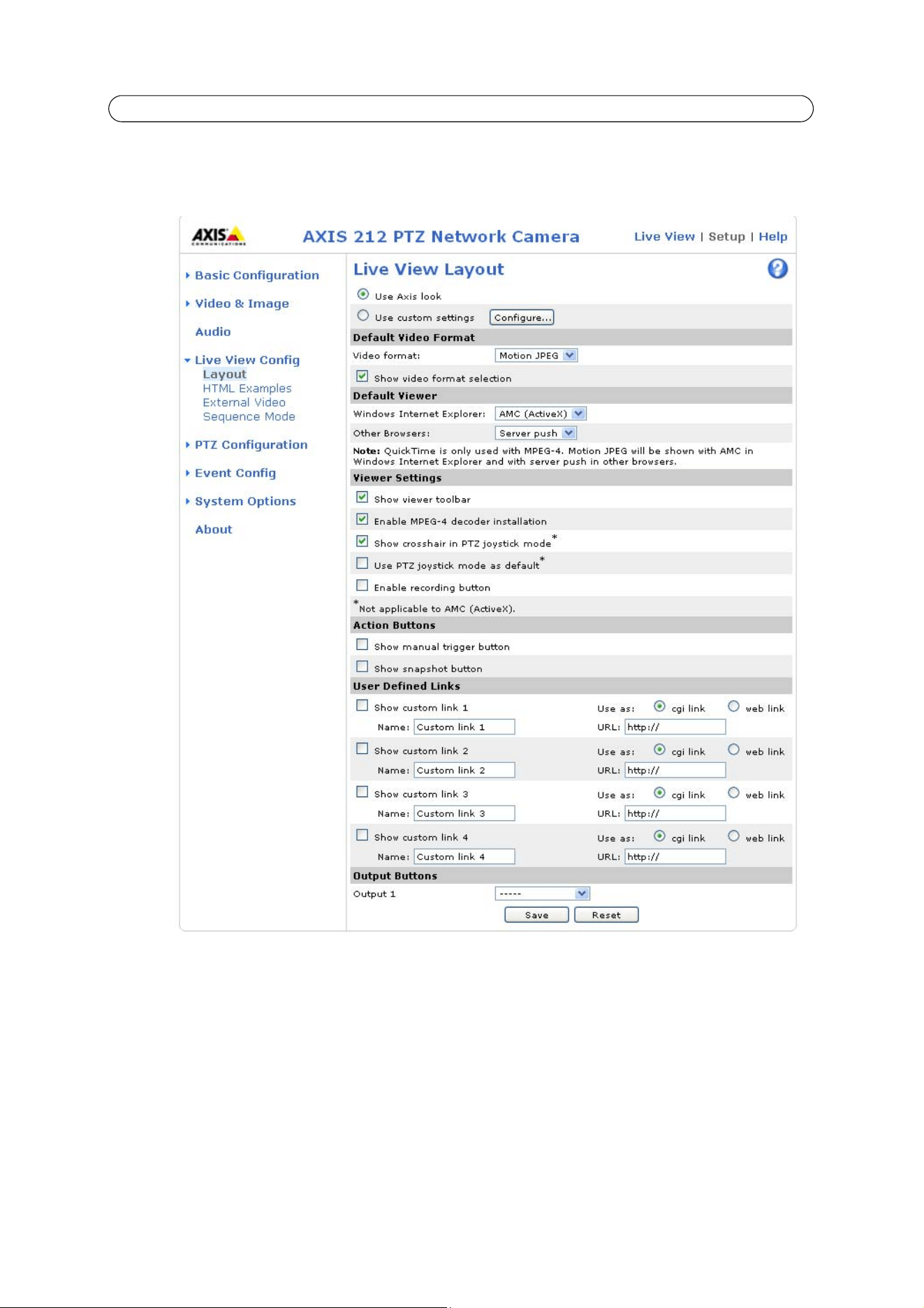The width and height of the screenshot is (924, 1308).
Task: Collapse the Live View Config menu
Action: pyautogui.click(x=247, y=360)
